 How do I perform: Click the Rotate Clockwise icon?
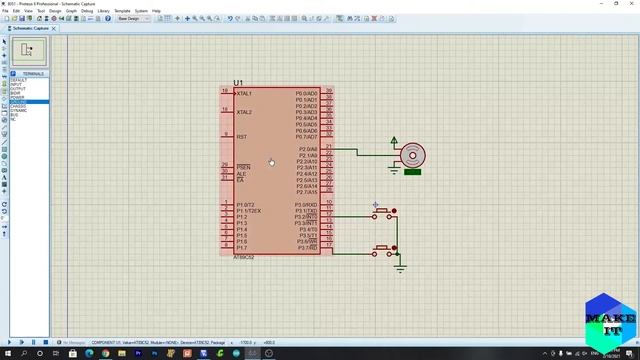point(4,204)
